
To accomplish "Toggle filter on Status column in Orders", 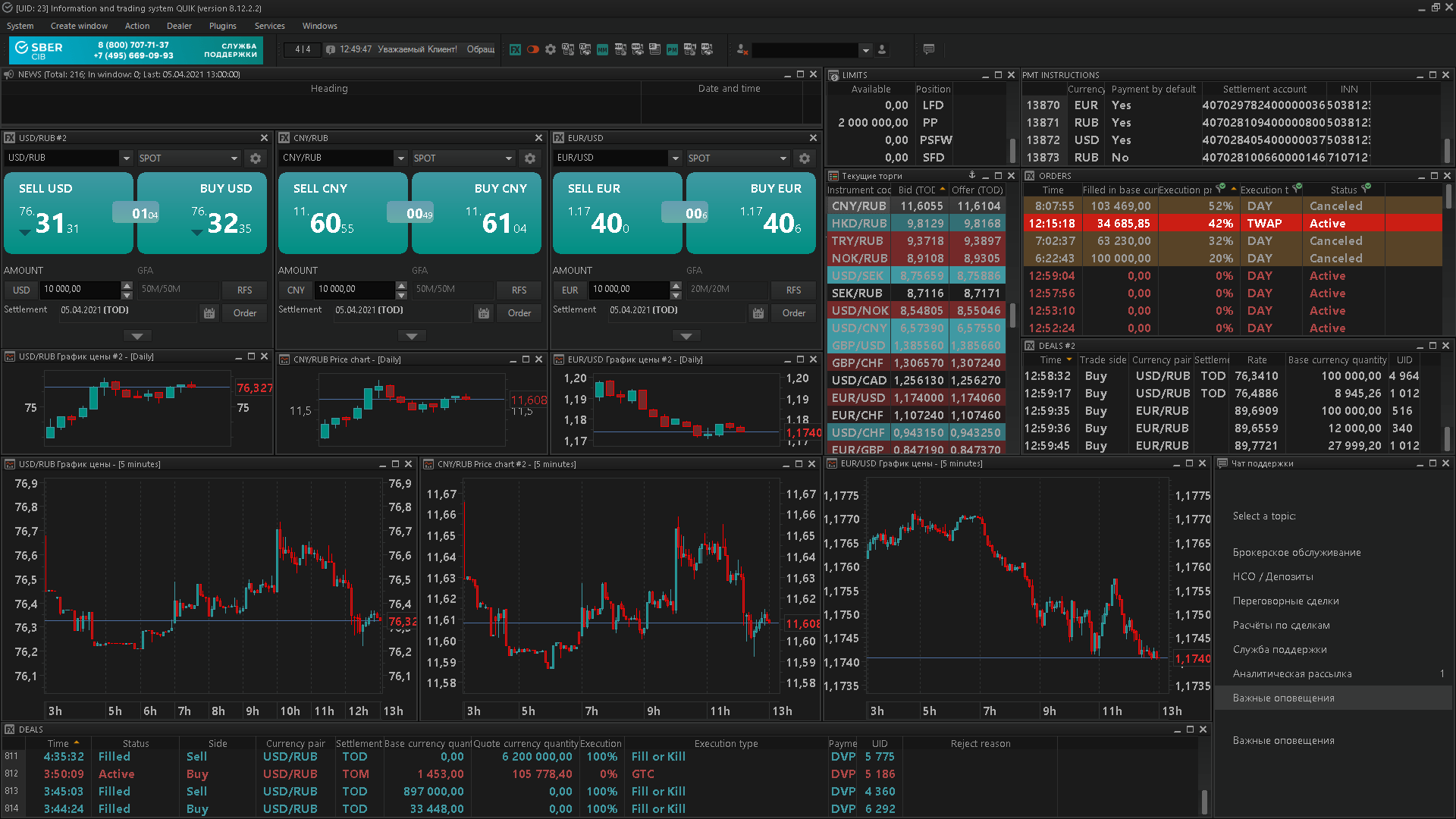I will click(1366, 188).
